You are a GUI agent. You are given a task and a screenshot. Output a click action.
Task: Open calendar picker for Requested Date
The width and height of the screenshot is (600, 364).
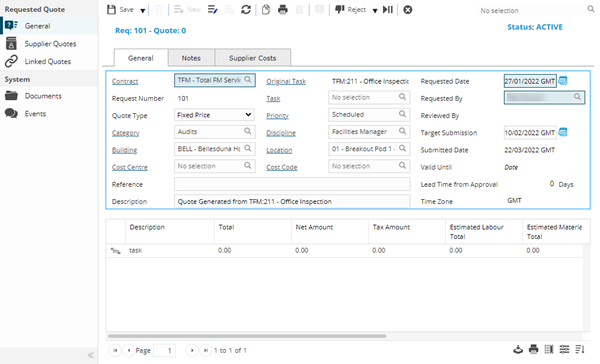coord(563,81)
